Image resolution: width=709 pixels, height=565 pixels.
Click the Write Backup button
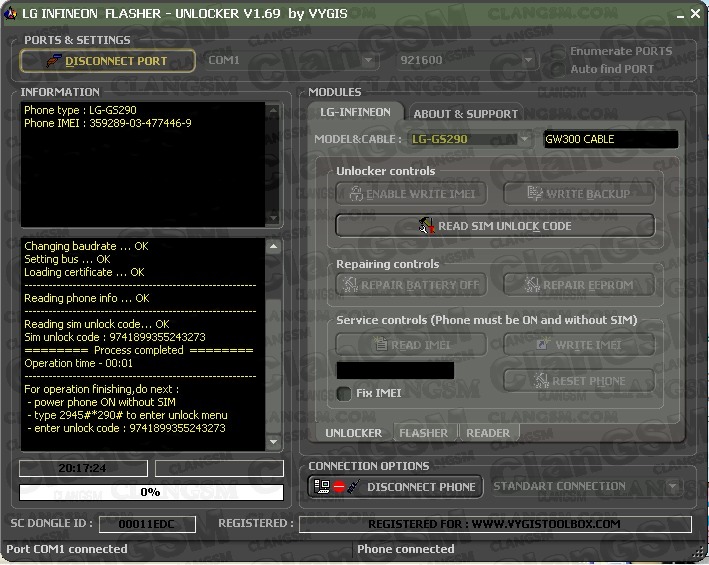579,194
